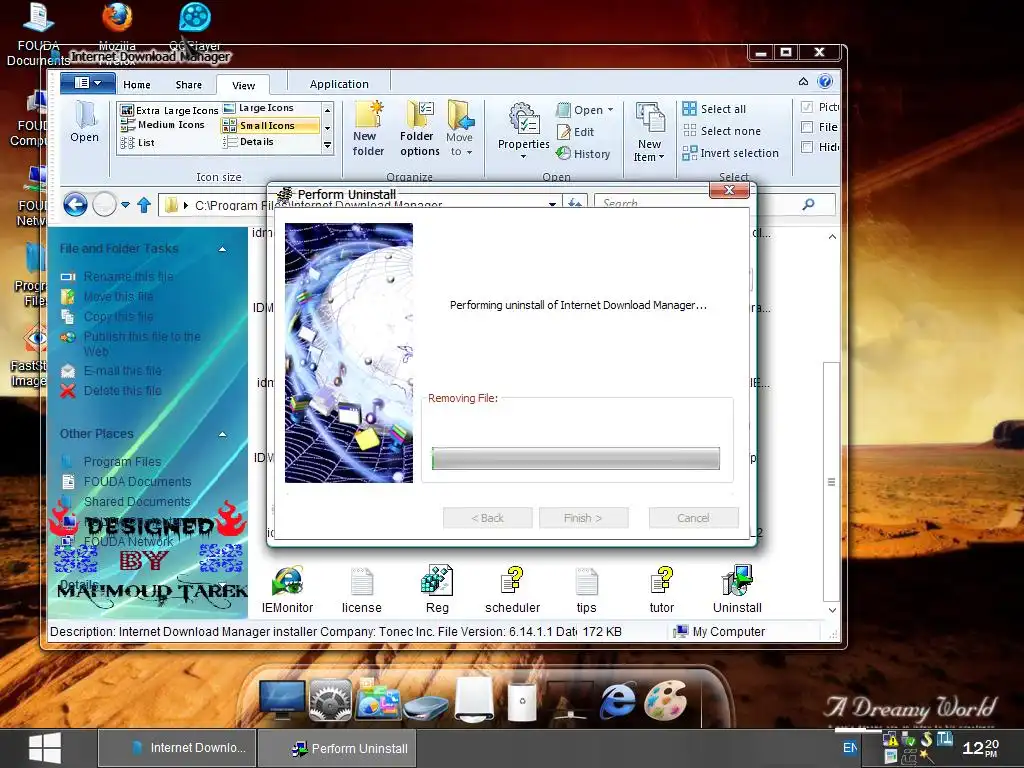Click the uninstall progress bar
Image resolution: width=1024 pixels, height=768 pixels.
click(575, 458)
